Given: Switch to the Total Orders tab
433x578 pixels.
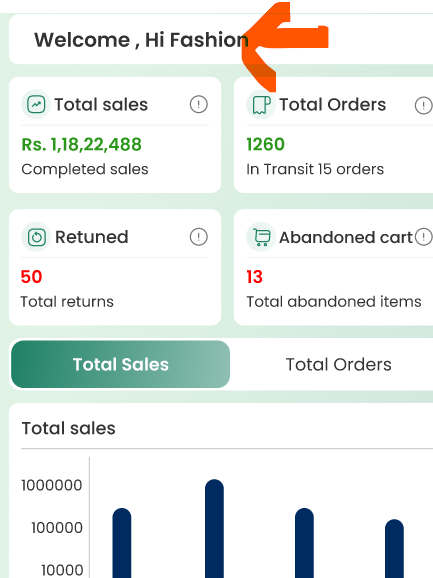Looking at the screenshot, I should click(338, 364).
